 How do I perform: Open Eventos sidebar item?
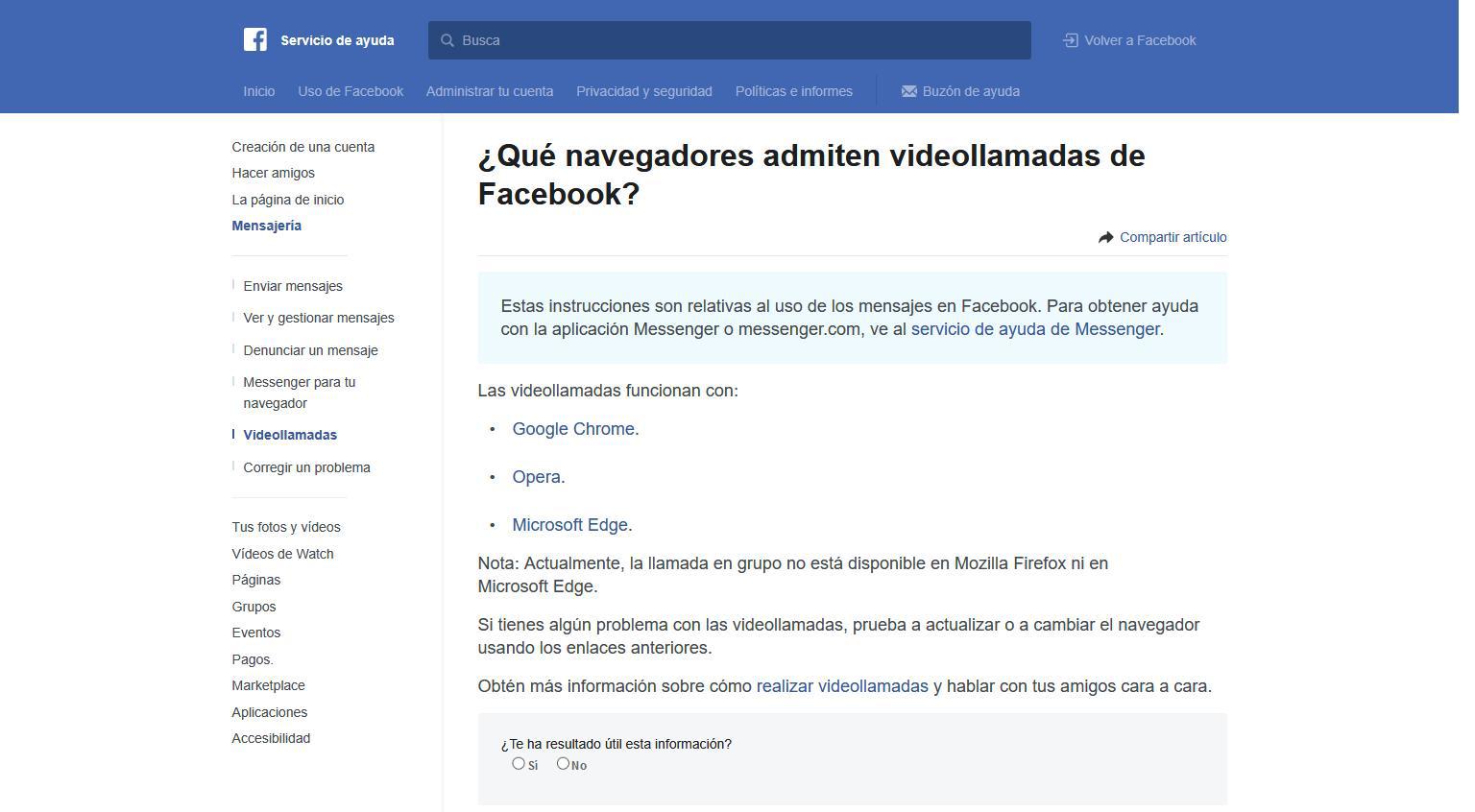(x=256, y=633)
